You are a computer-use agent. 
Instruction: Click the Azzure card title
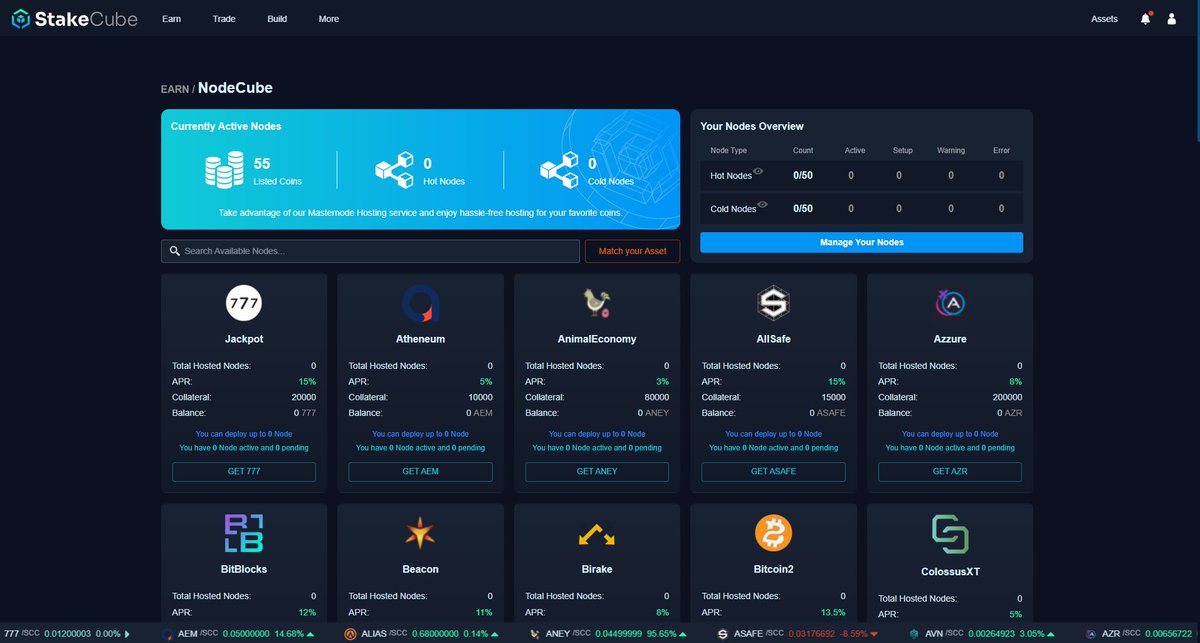click(950, 339)
